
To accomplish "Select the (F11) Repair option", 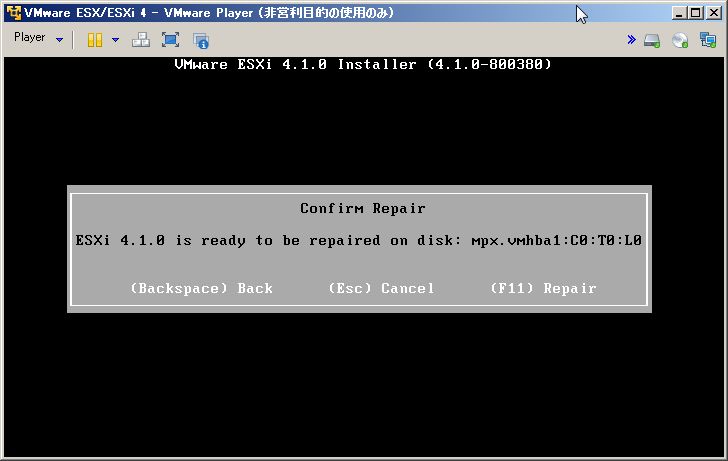I will (x=543, y=288).
